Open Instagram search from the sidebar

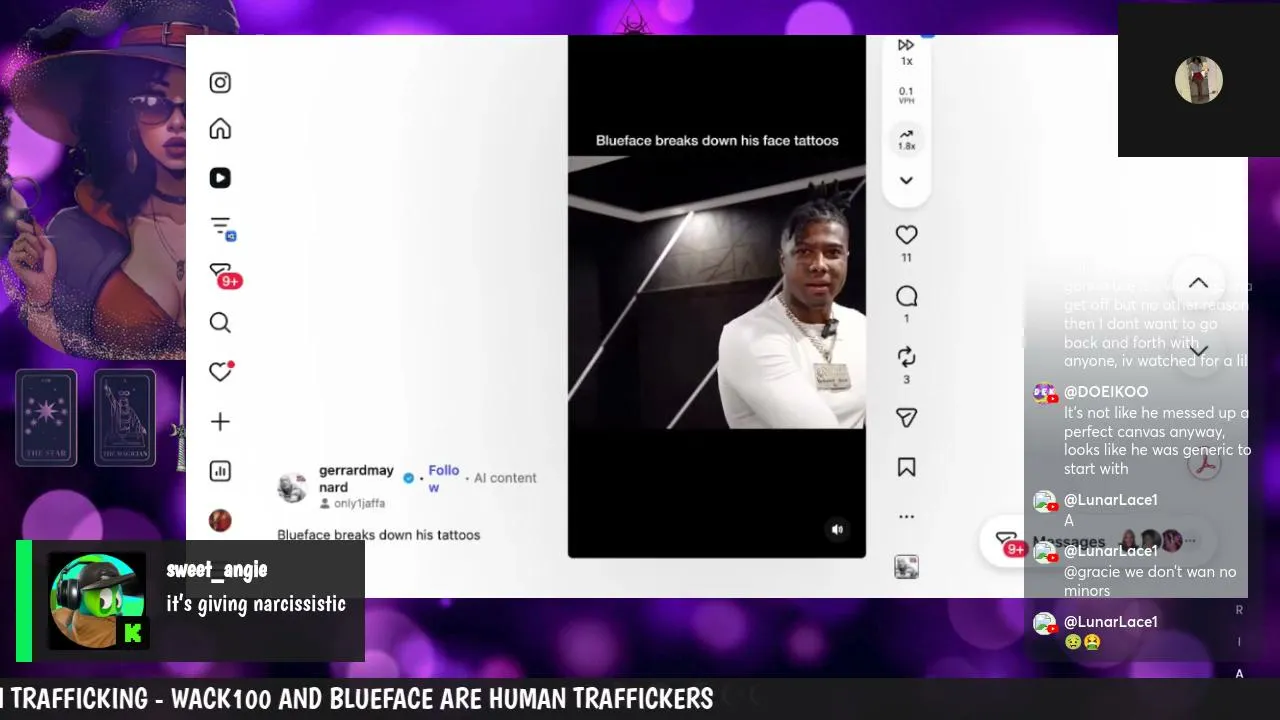(220, 322)
